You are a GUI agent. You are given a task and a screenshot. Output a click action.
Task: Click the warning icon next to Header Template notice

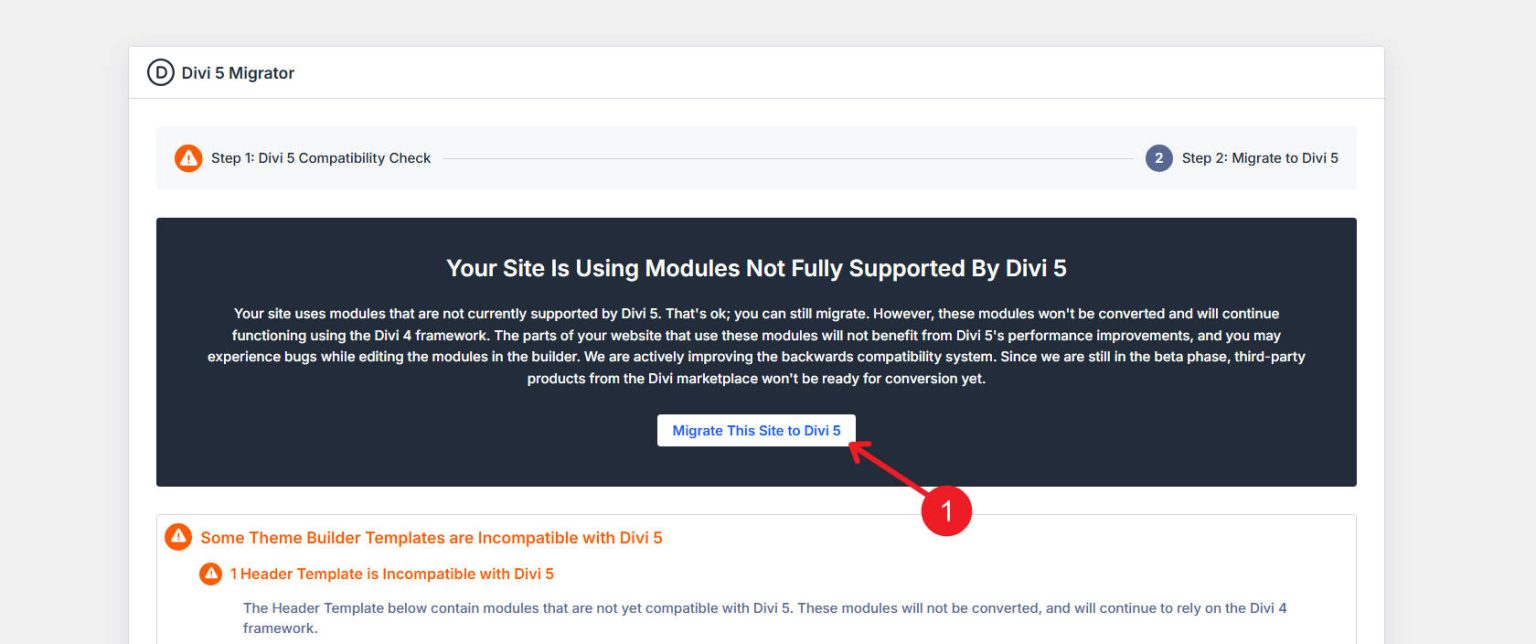pos(210,573)
